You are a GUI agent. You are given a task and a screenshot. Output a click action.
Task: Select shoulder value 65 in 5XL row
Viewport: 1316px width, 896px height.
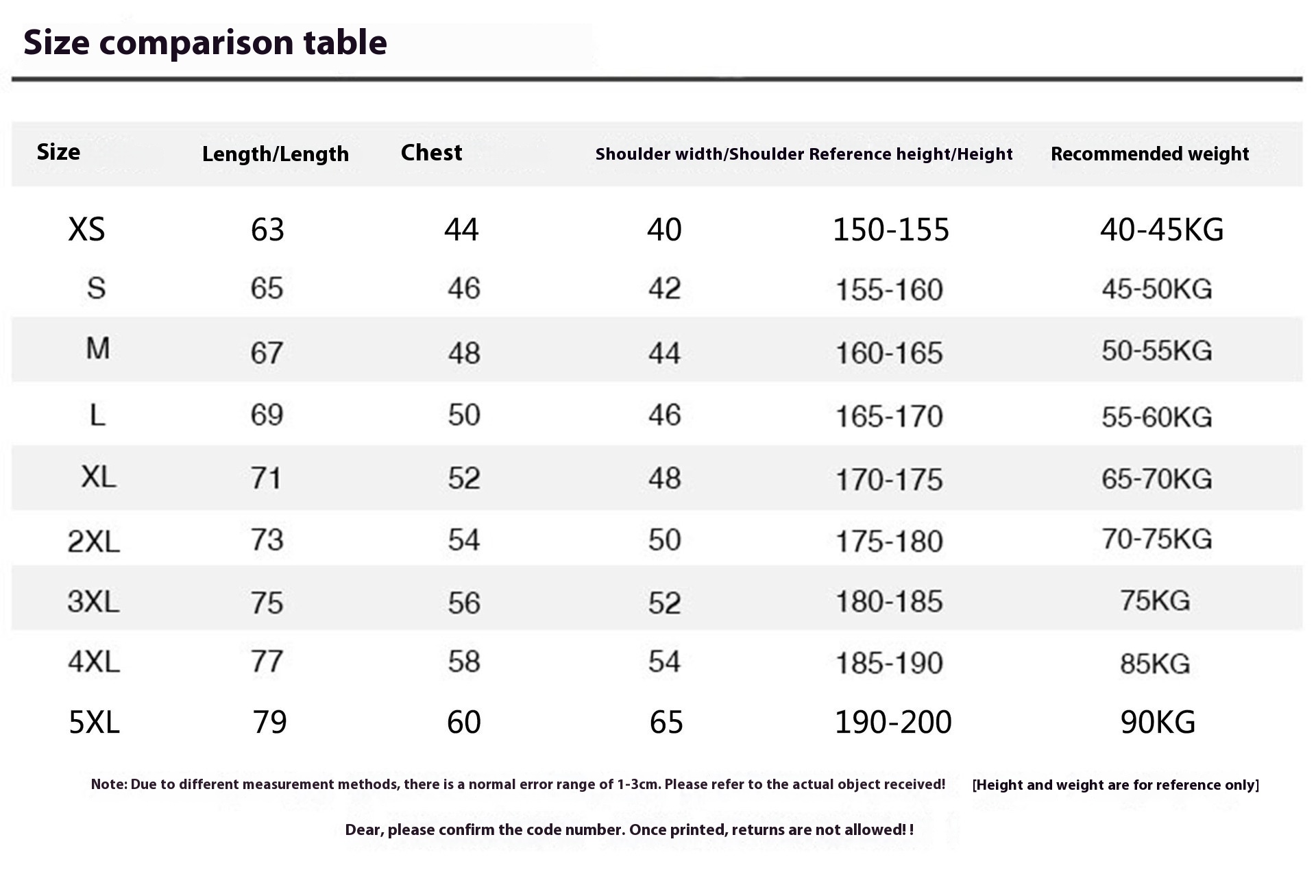[666, 722]
